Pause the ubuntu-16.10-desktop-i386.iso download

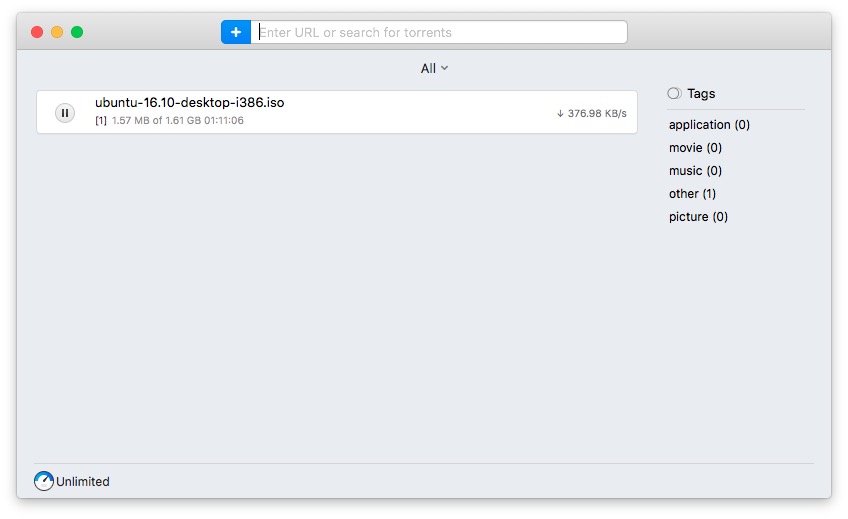pos(65,113)
